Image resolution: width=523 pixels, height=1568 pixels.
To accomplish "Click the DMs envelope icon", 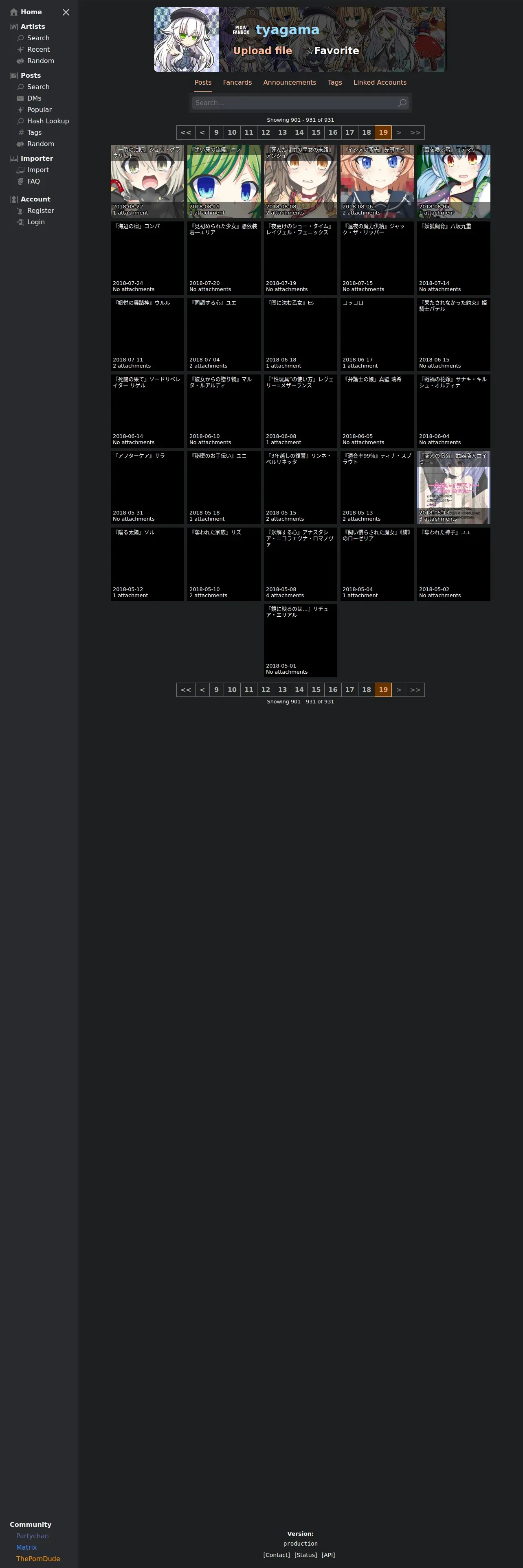I will tap(21, 99).
